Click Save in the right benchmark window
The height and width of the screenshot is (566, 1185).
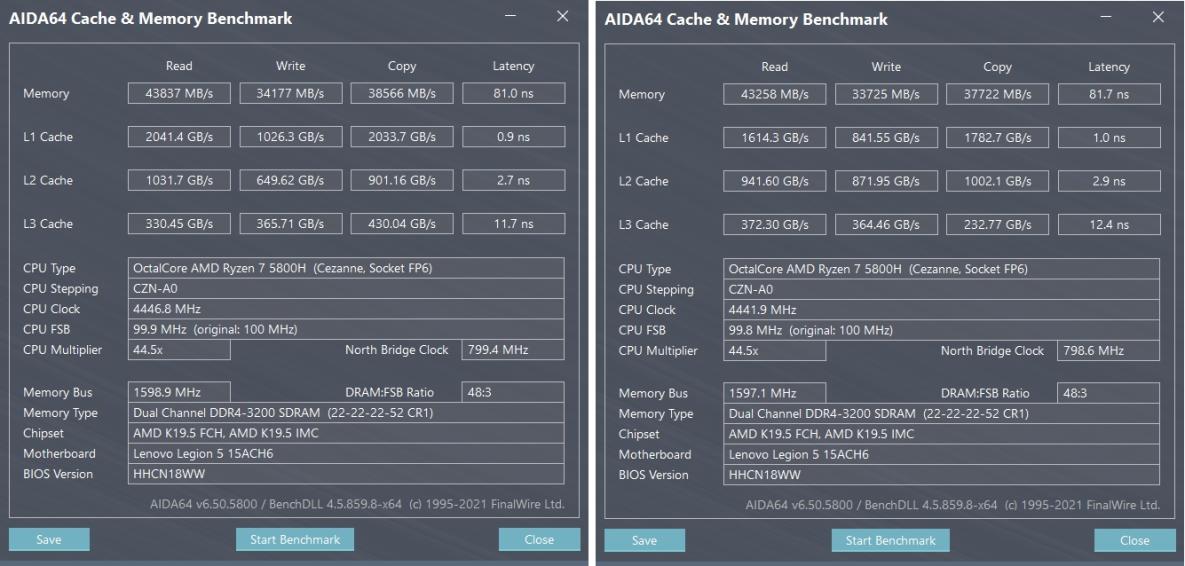click(x=645, y=540)
